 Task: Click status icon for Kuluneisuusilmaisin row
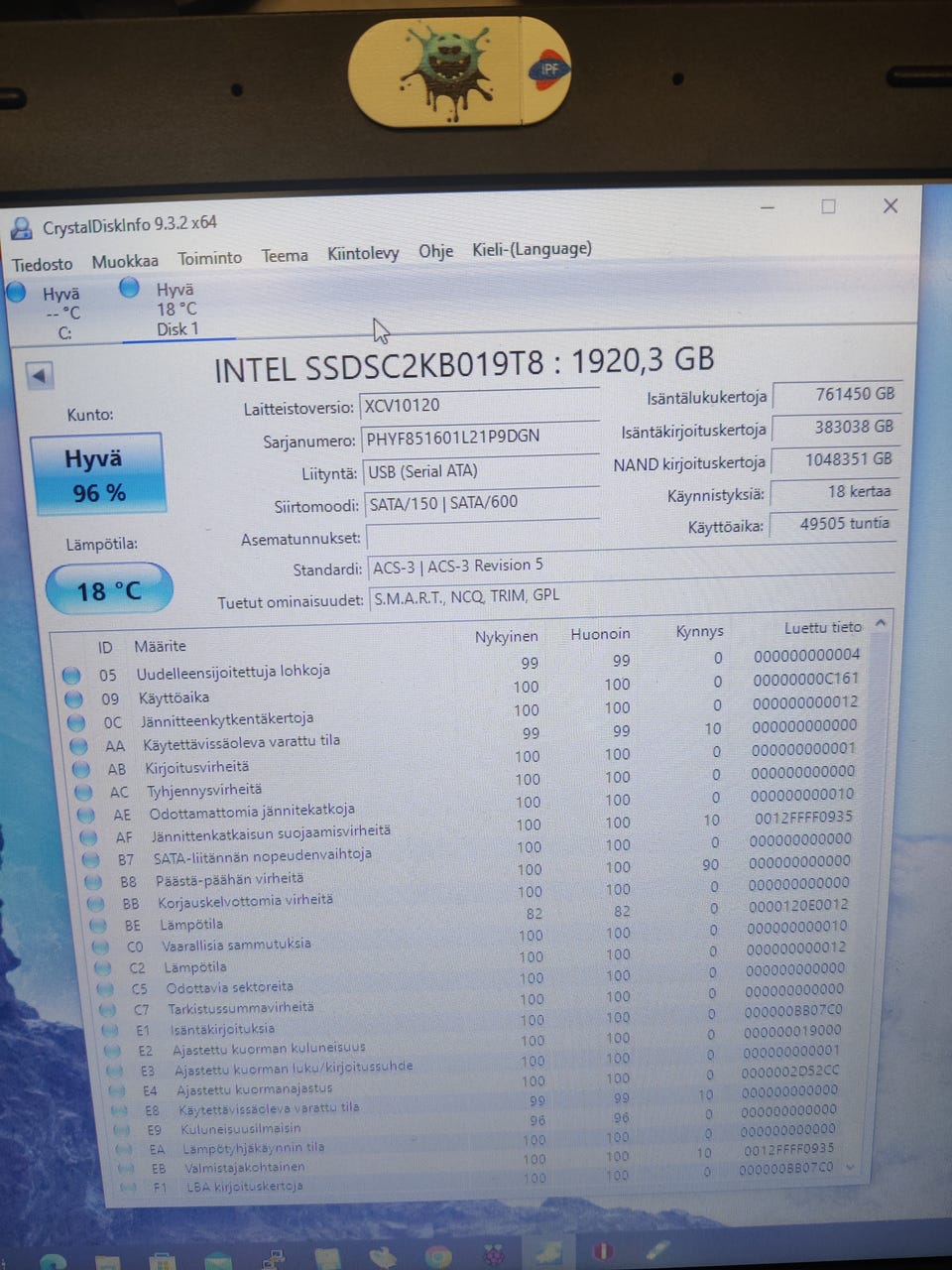point(121,1129)
